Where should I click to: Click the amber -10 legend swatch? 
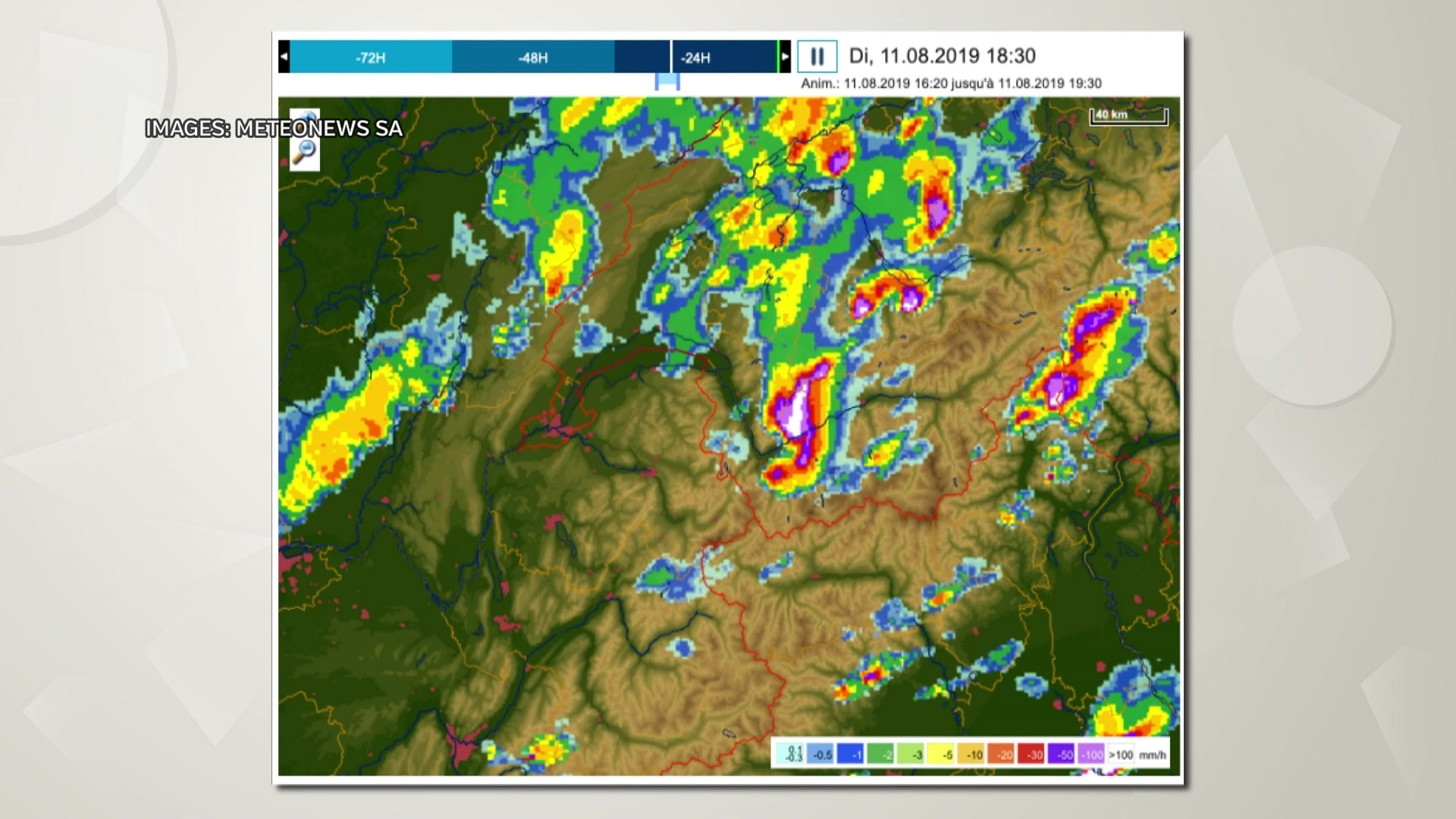click(x=971, y=753)
